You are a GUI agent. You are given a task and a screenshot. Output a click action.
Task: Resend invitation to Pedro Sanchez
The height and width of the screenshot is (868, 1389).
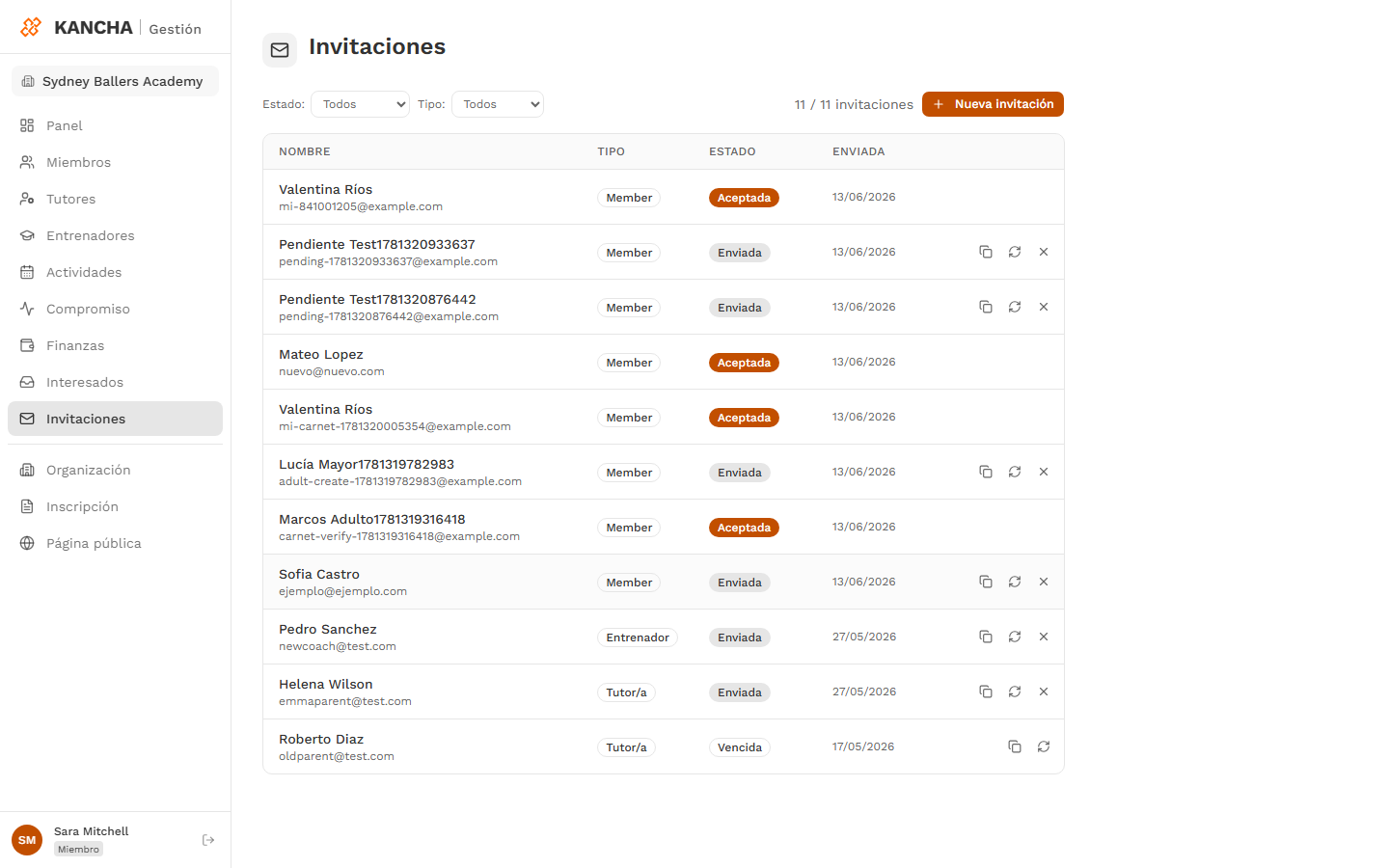coord(1015,637)
